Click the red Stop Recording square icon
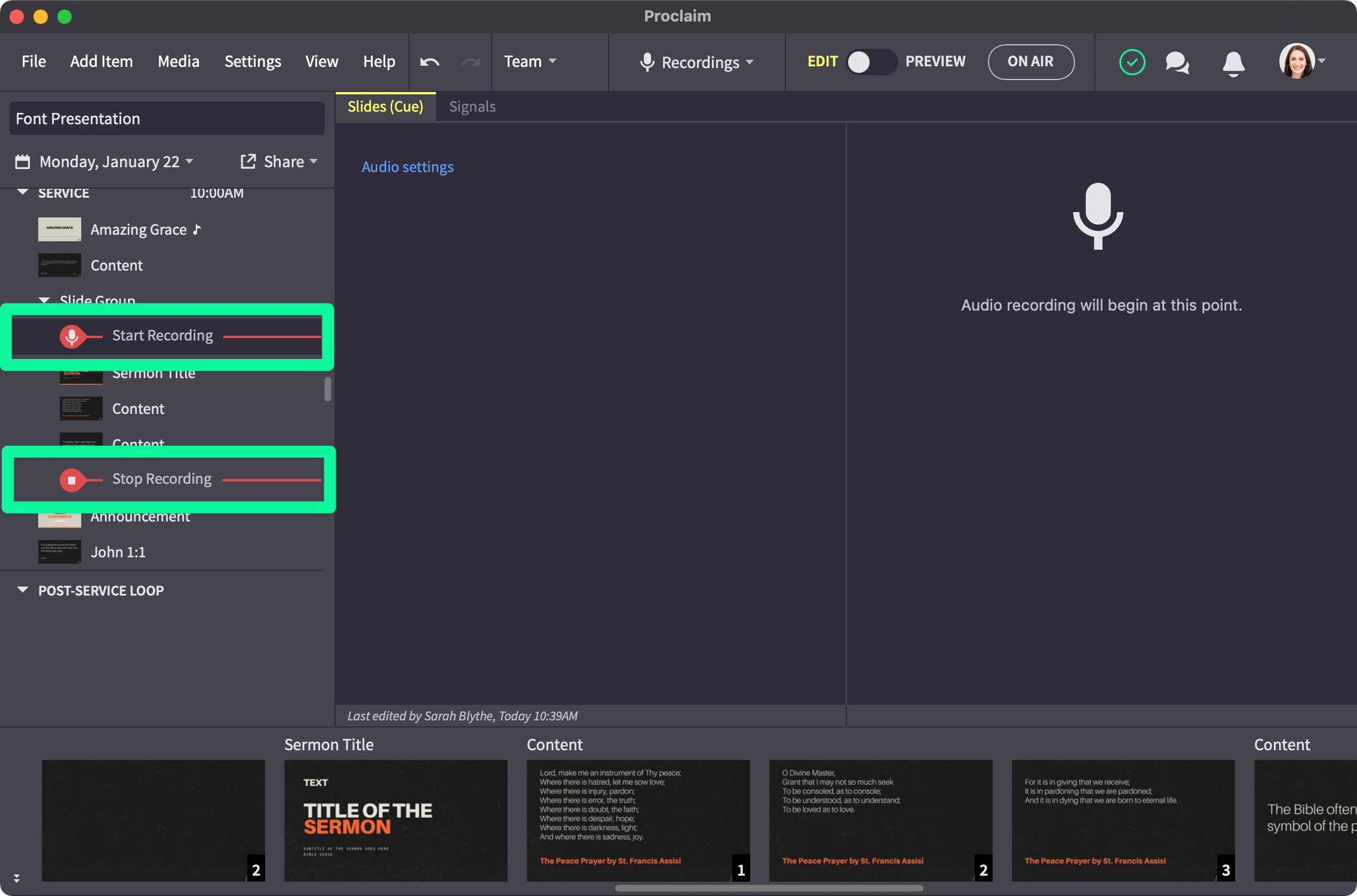 (x=72, y=480)
